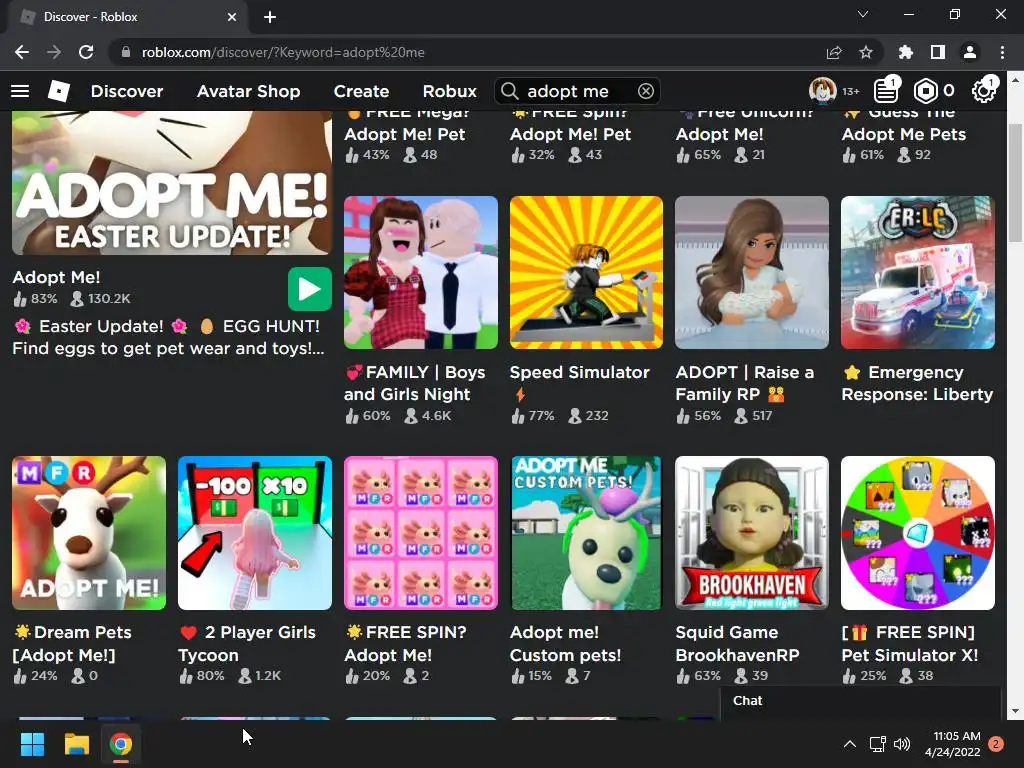The image size is (1024, 768).
Task: Open the Dream Pets reindeer thumbnail
Action: coord(89,533)
